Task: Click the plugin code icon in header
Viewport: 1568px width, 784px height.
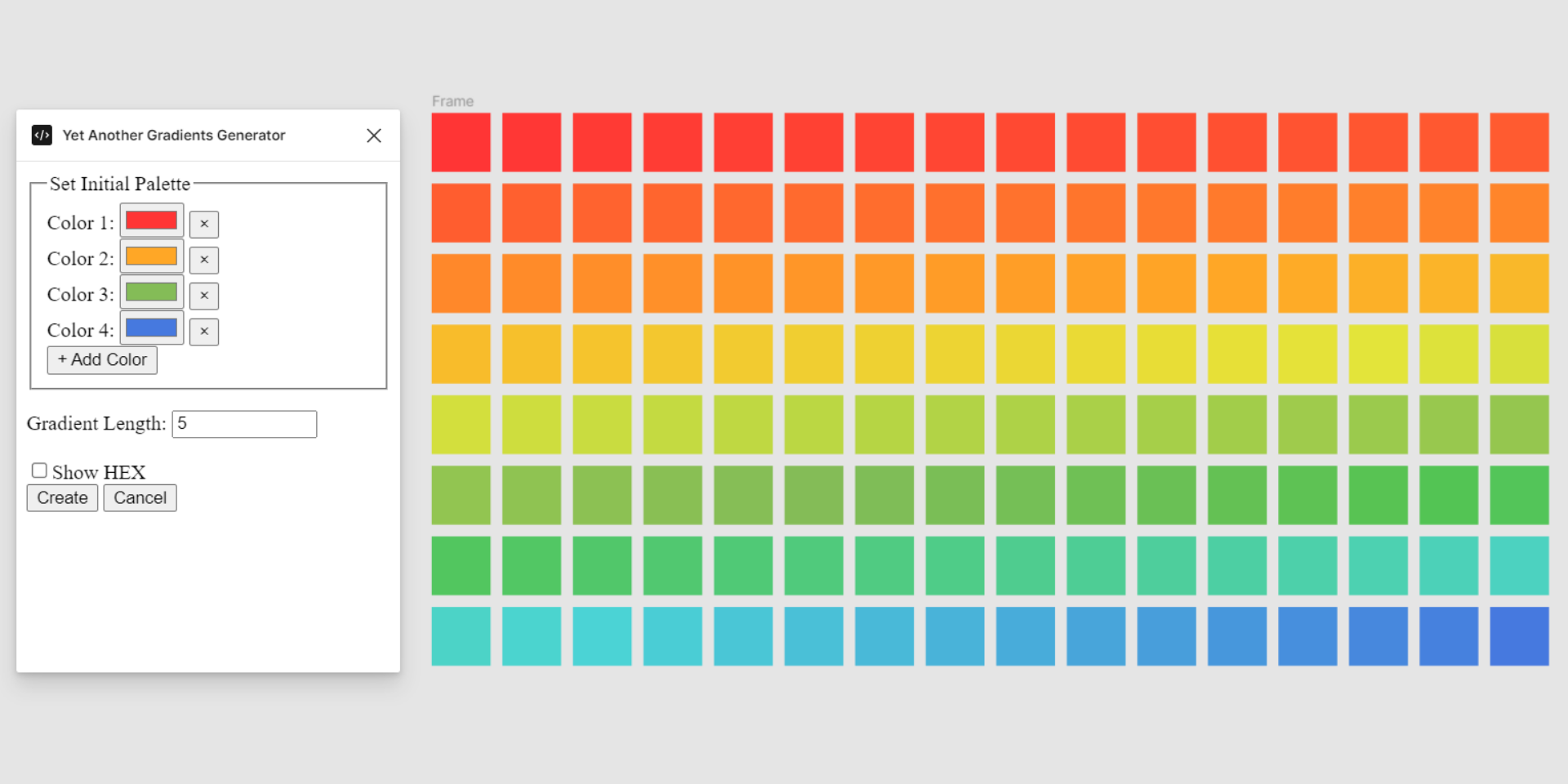Action: pyautogui.click(x=42, y=136)
